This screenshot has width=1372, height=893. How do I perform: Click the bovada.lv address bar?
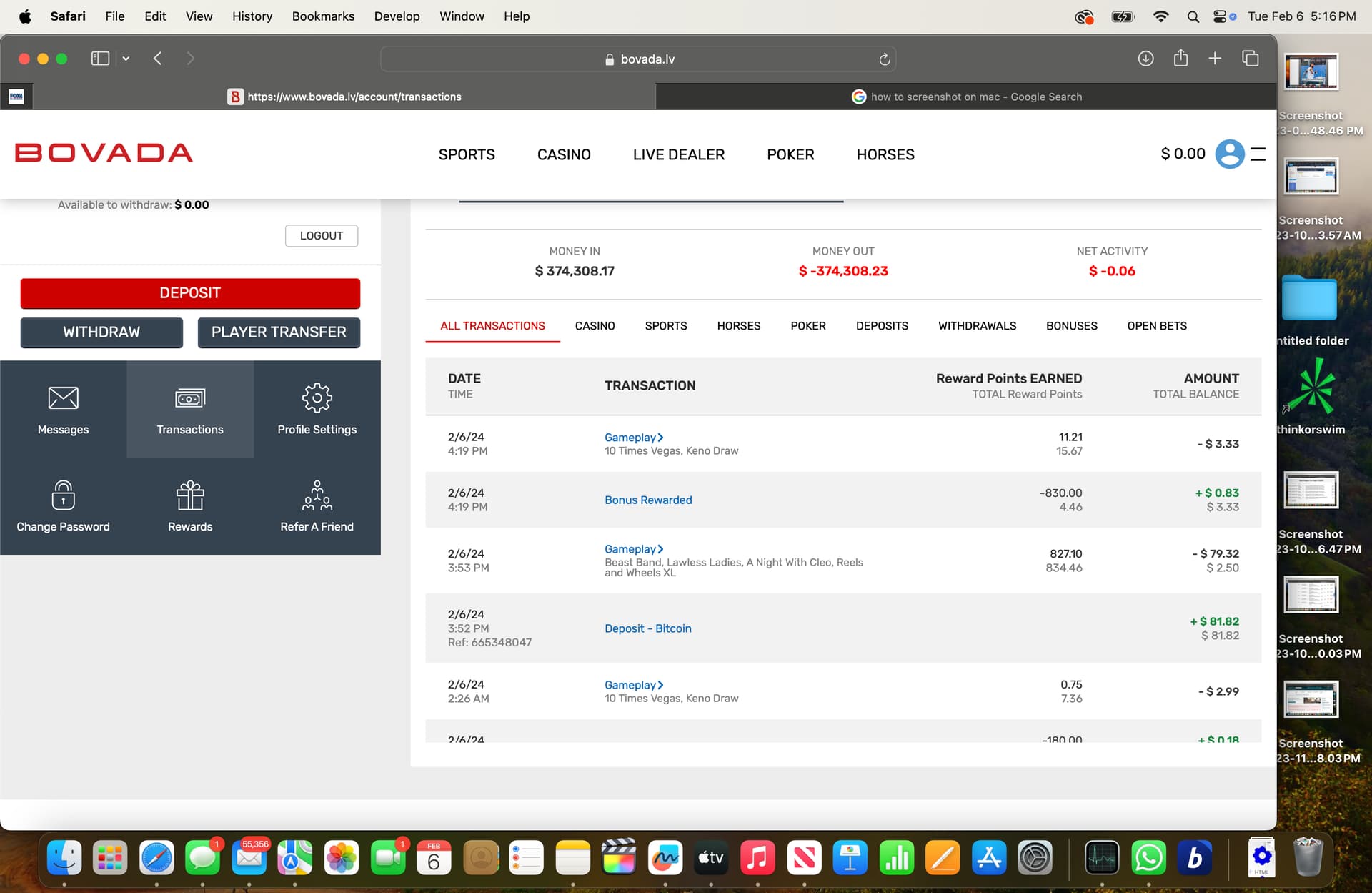pos(638,59)
